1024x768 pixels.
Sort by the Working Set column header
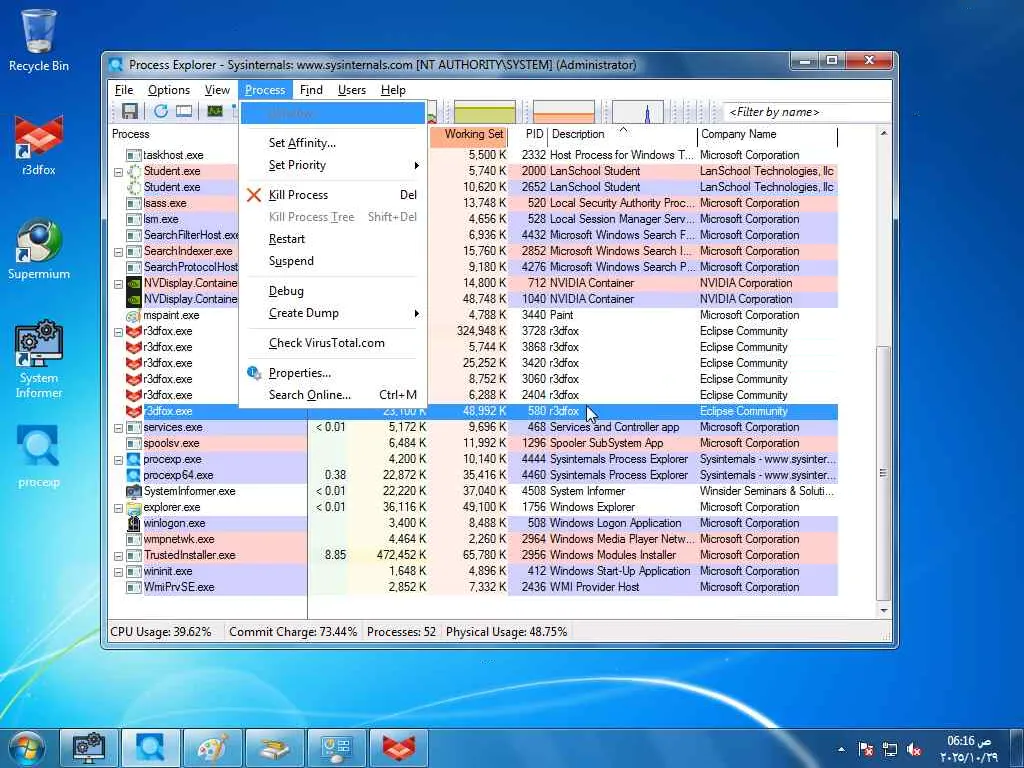[468, 135]
